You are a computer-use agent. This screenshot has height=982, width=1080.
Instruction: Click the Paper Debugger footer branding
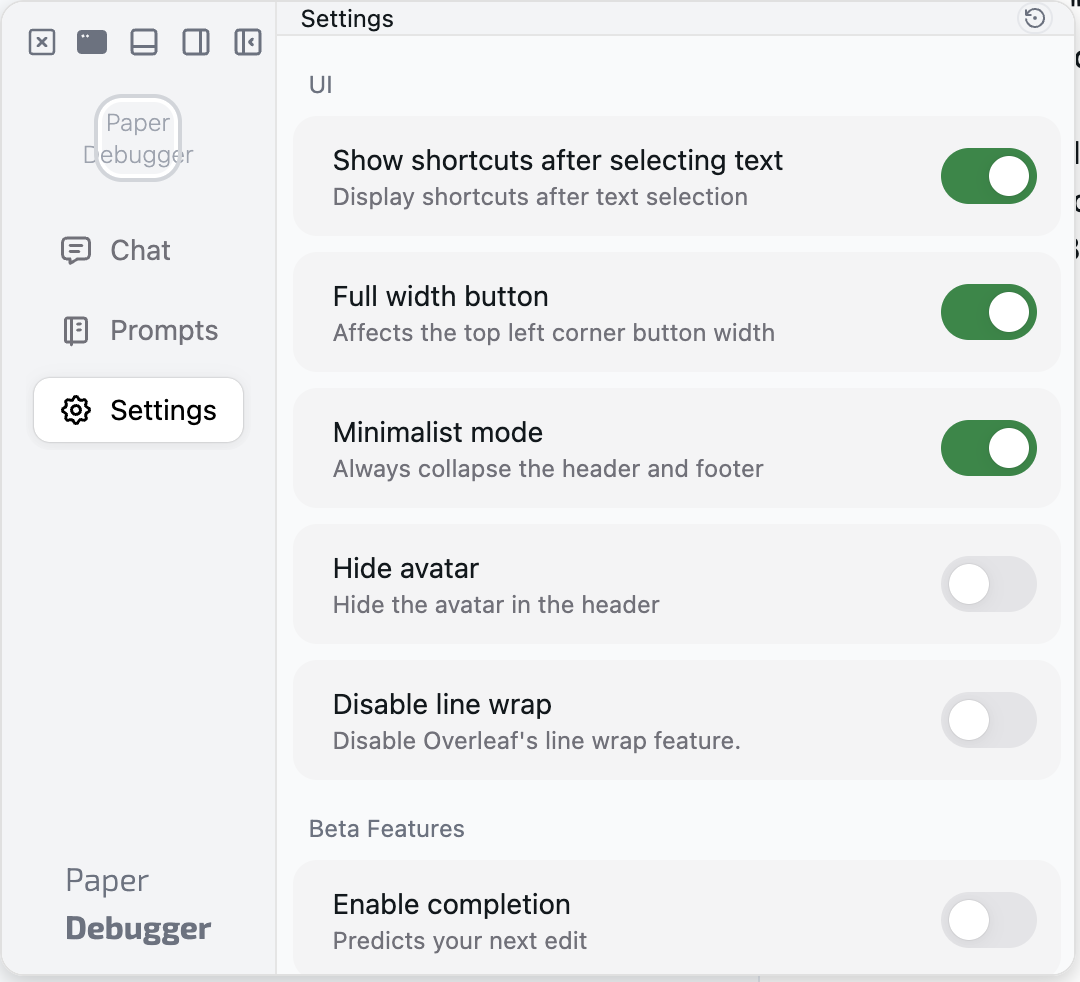click(x=138, y=905)
